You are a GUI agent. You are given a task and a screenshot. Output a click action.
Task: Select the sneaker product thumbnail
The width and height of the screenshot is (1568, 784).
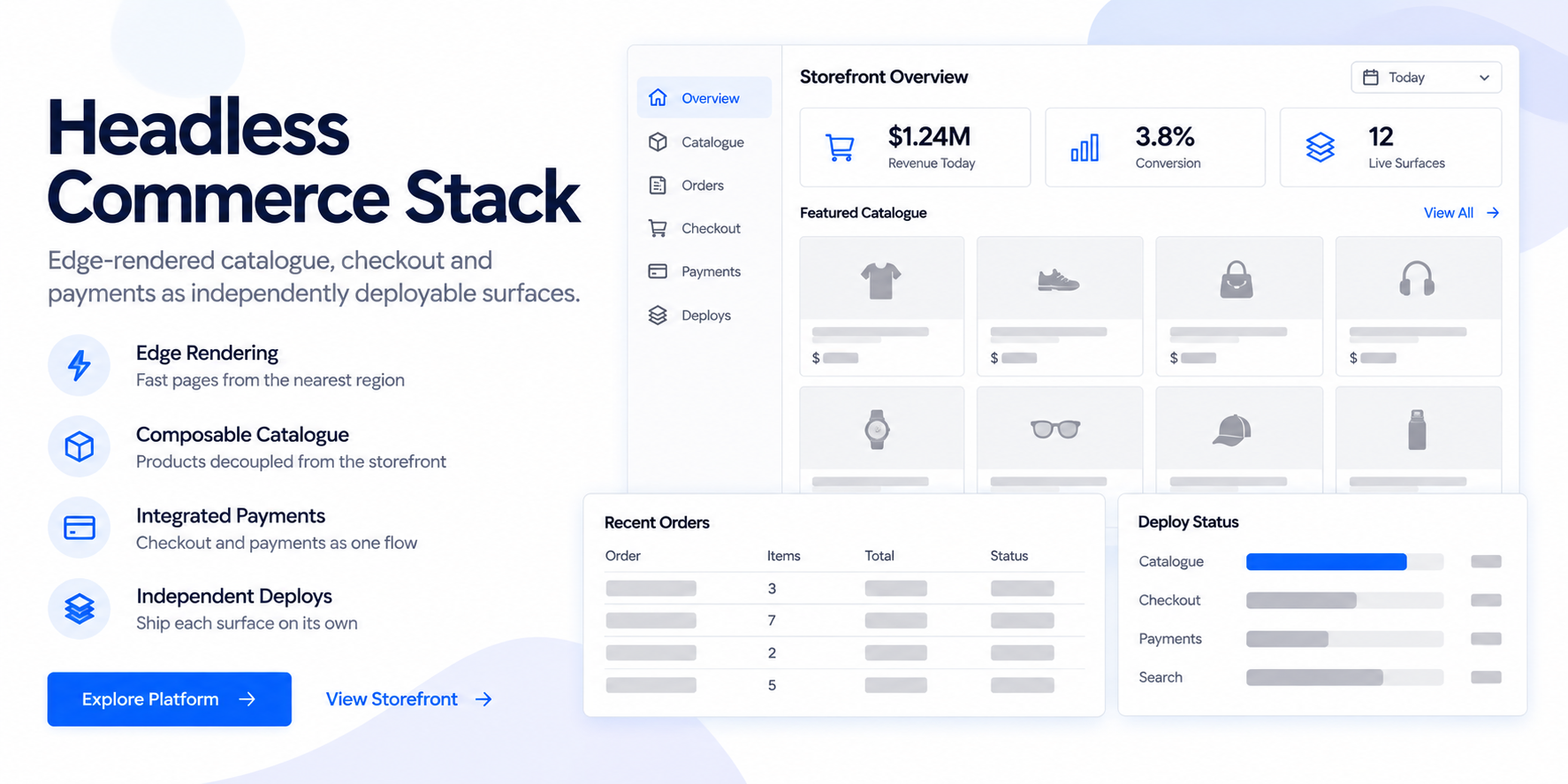(1058, 281)
